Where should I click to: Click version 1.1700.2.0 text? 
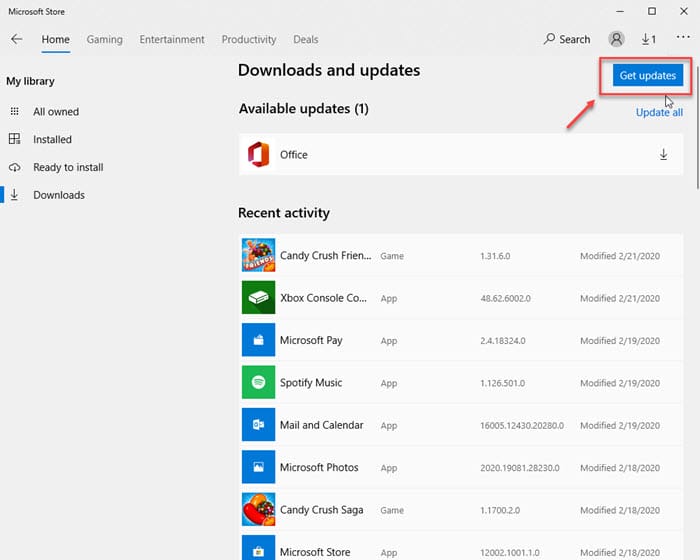click(500, 510)
